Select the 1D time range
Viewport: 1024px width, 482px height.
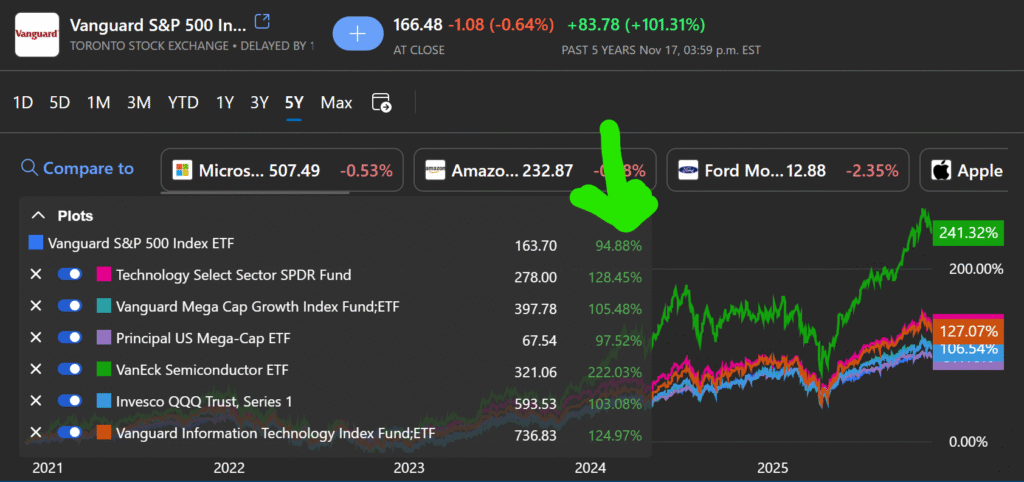click(23, 103)
